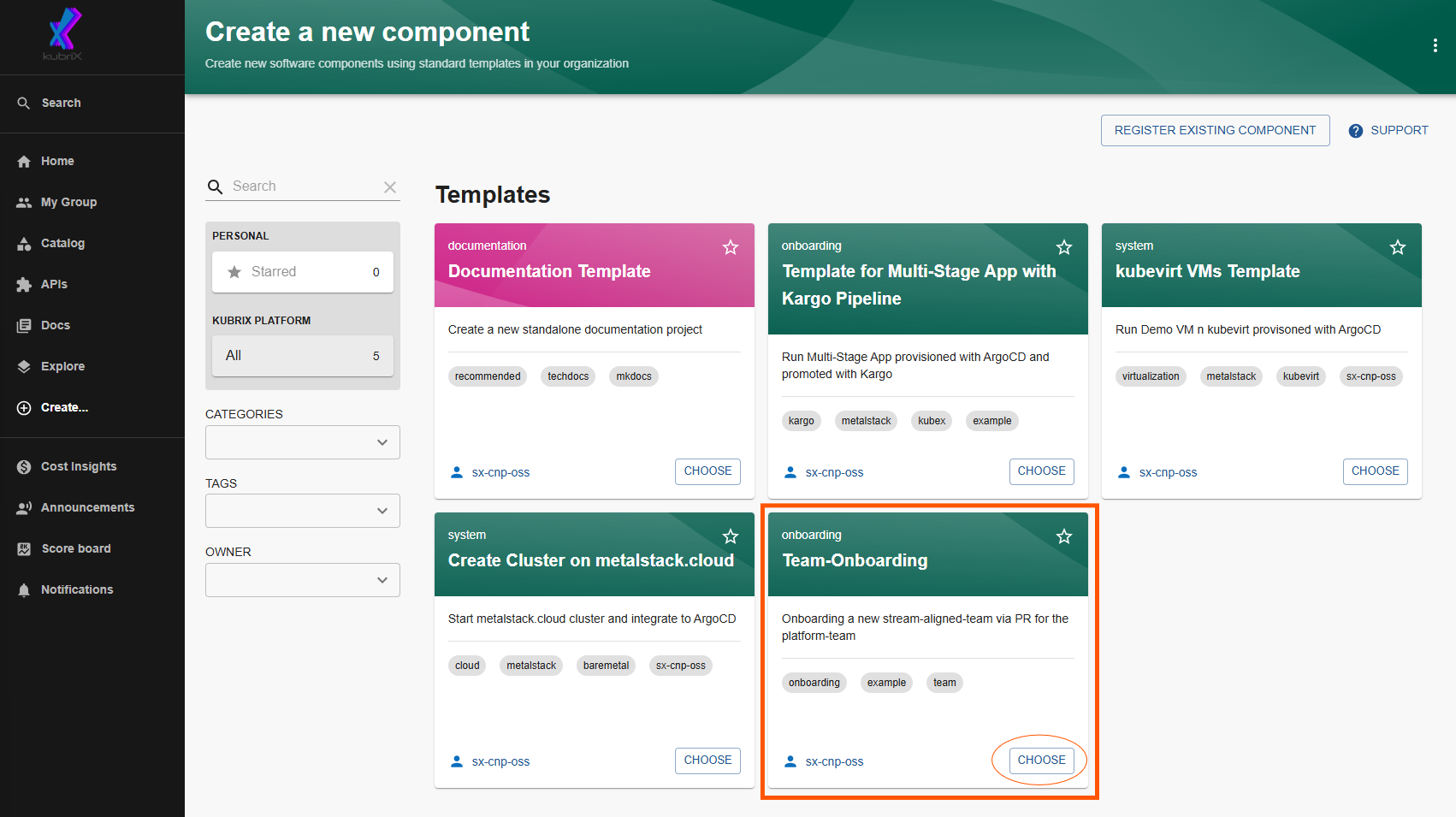Open Announcements megaphone icon
1456x817 pixels.
pyautogui.click(x=24, y=508)
